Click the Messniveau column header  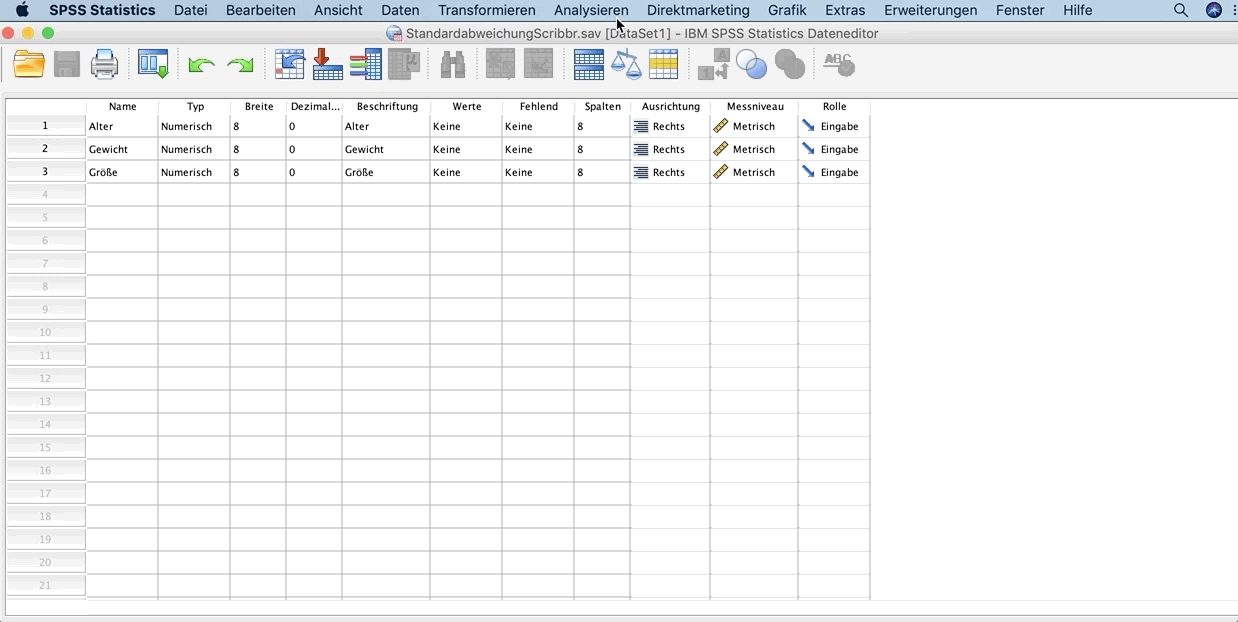[x=755, y=106]
